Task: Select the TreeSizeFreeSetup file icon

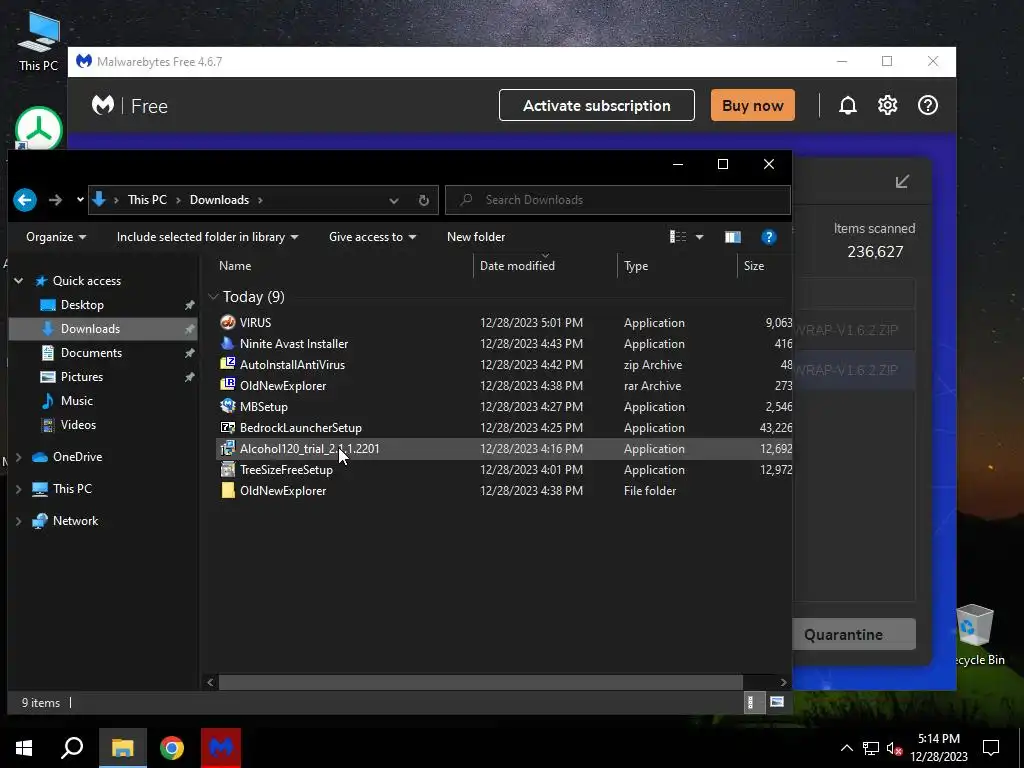Action: [228, 470]
